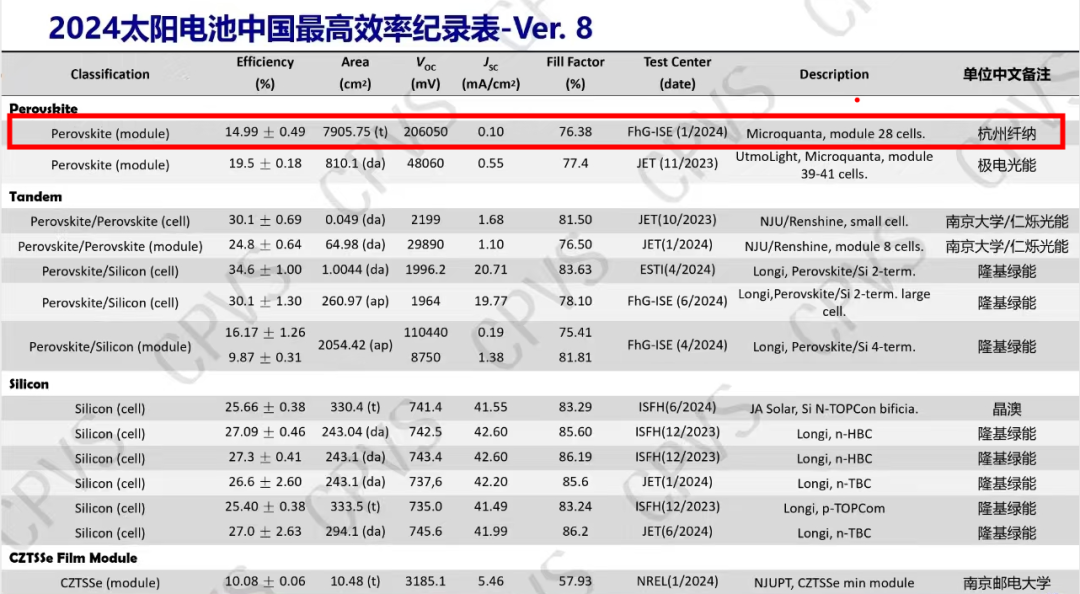The height and width of the screenshot is (594, 1080).
Task: Click efficiency value "34.6 ± 1.00"
Action: pos(265,269)
